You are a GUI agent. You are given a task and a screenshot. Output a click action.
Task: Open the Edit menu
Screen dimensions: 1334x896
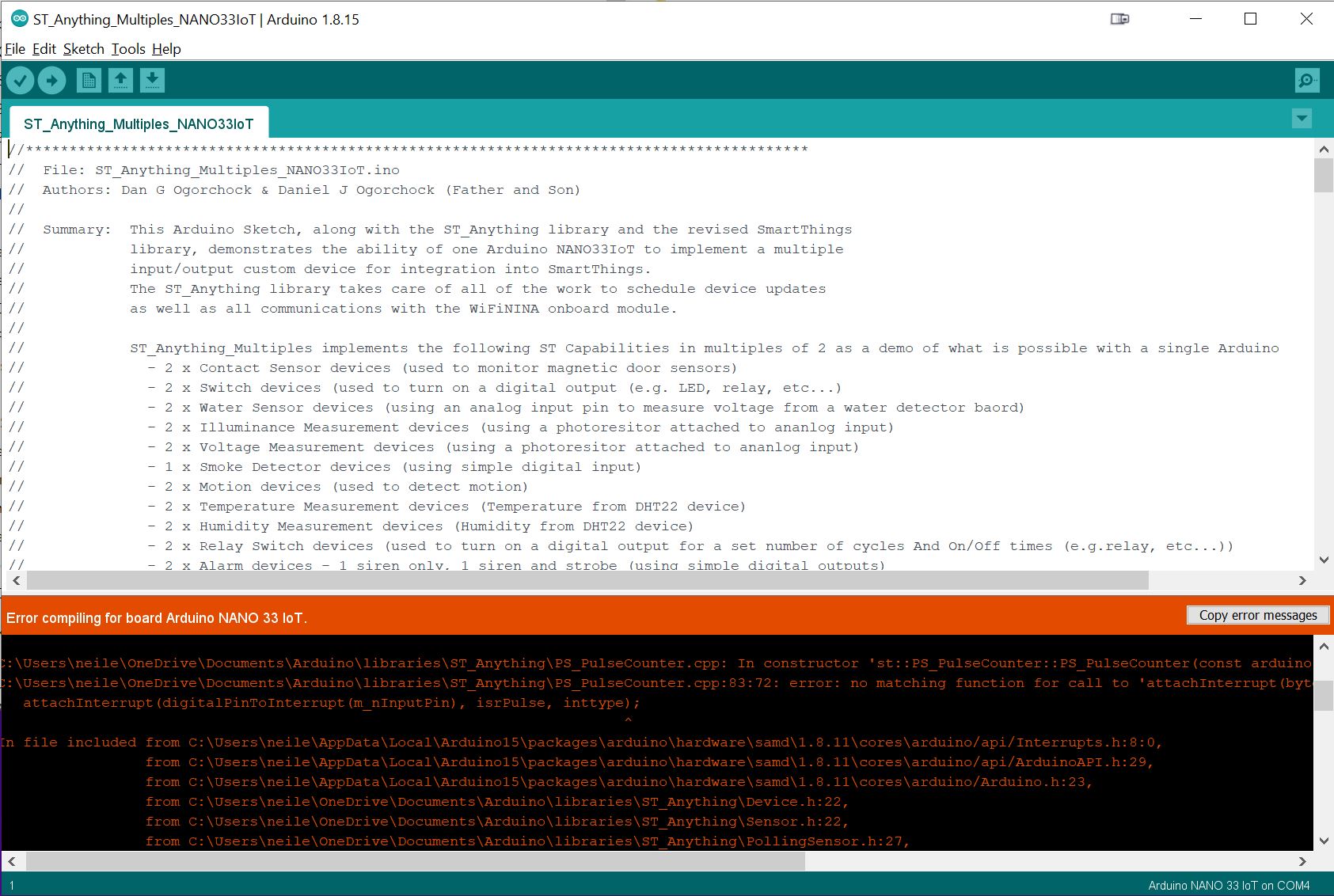[x=44, y=49]
